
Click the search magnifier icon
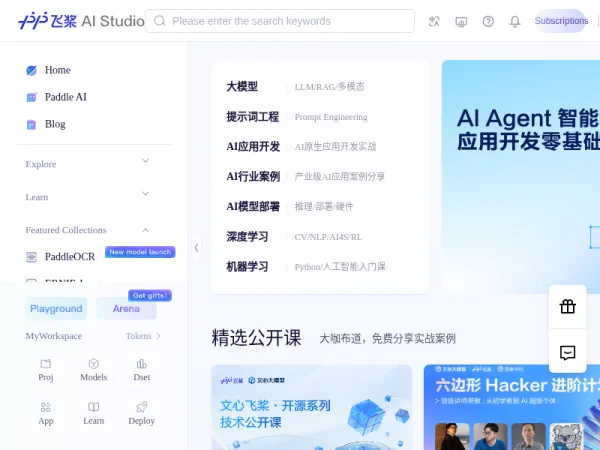160,21
